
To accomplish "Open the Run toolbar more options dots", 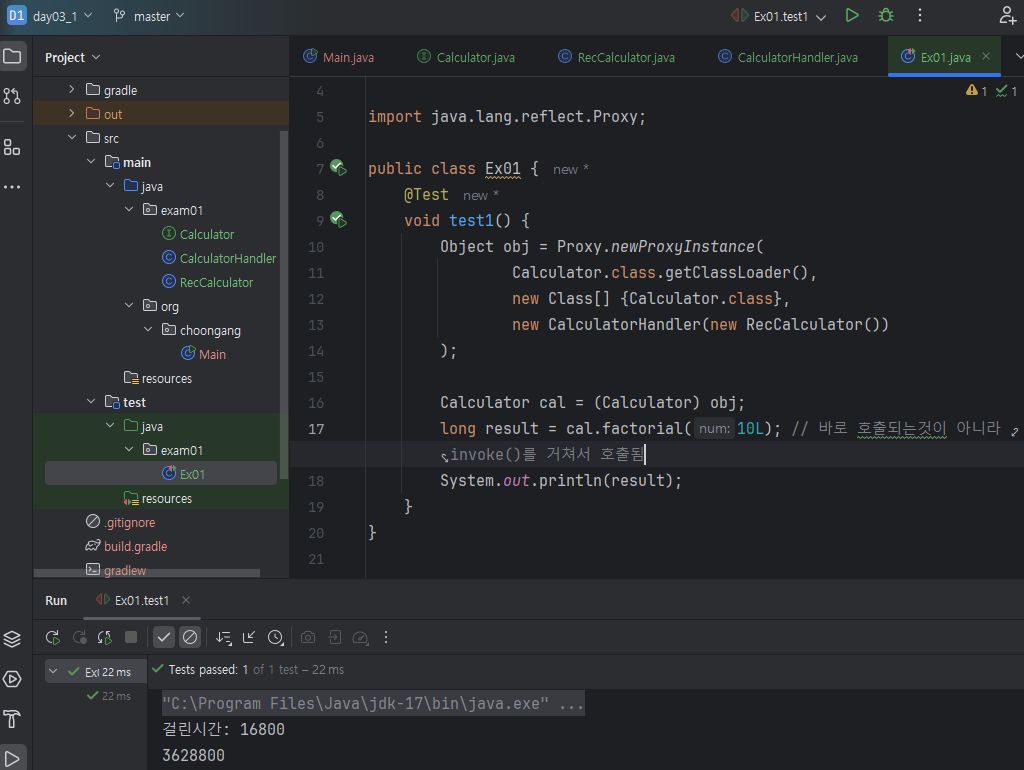I will (x=386, y=637).
